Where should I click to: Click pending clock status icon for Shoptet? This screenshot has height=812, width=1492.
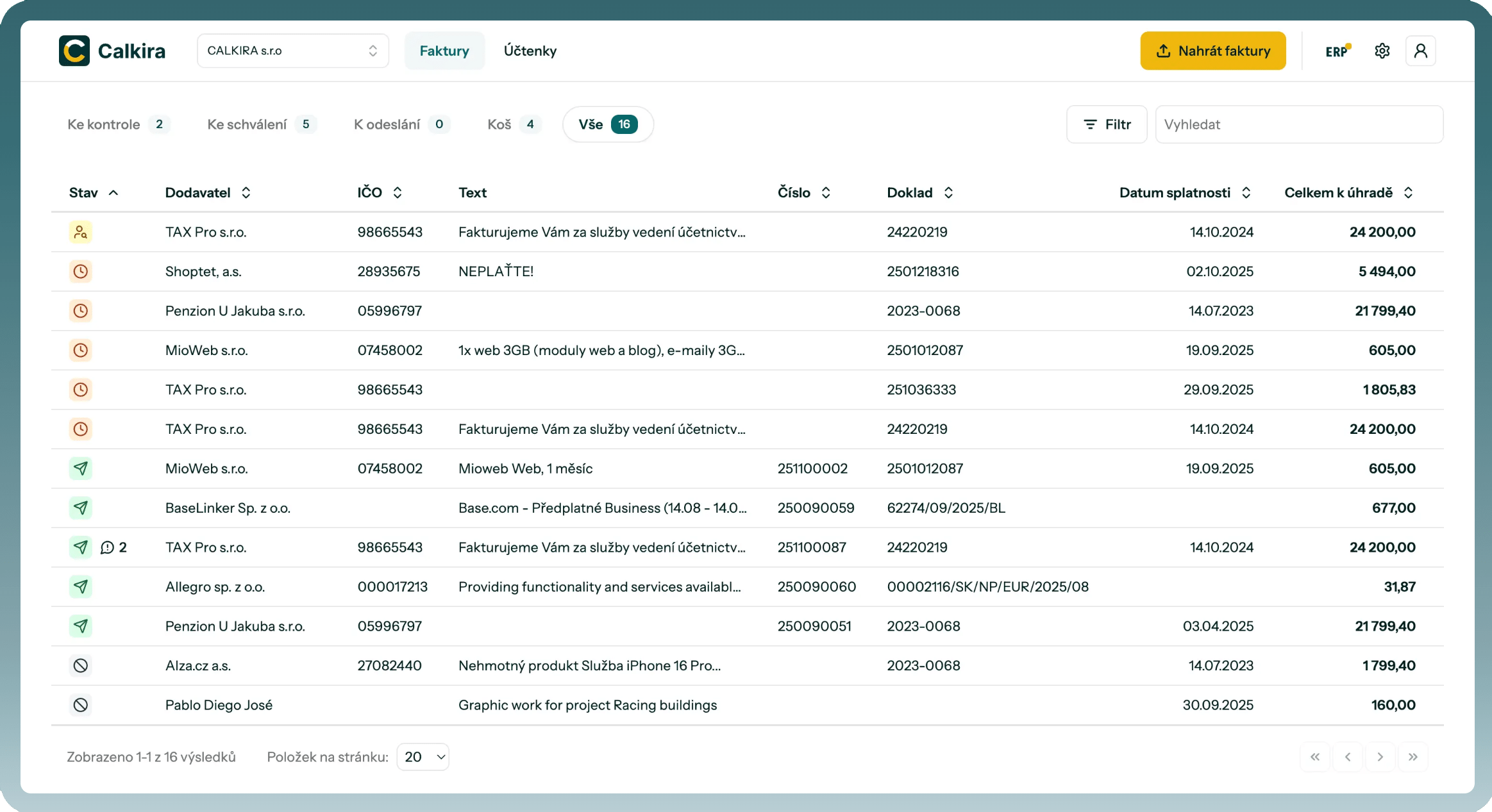(x=80, y=271)
